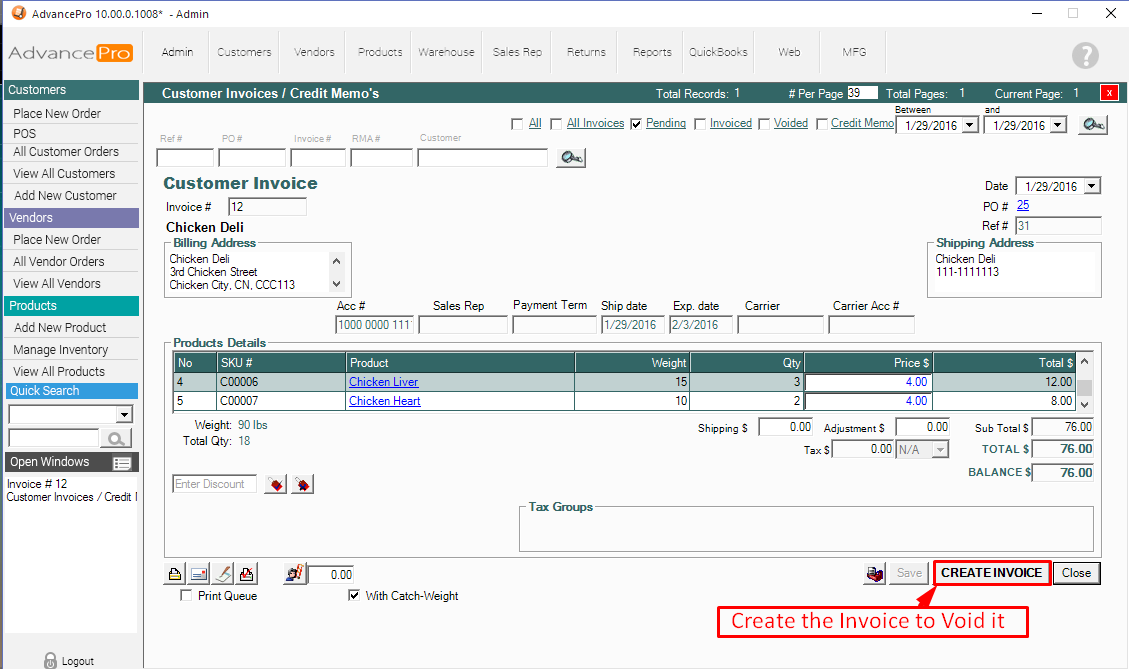Screen dimensions: 1129x669
Task: Click the search icon beside Customer field
Action: click(x=571, y=157)
